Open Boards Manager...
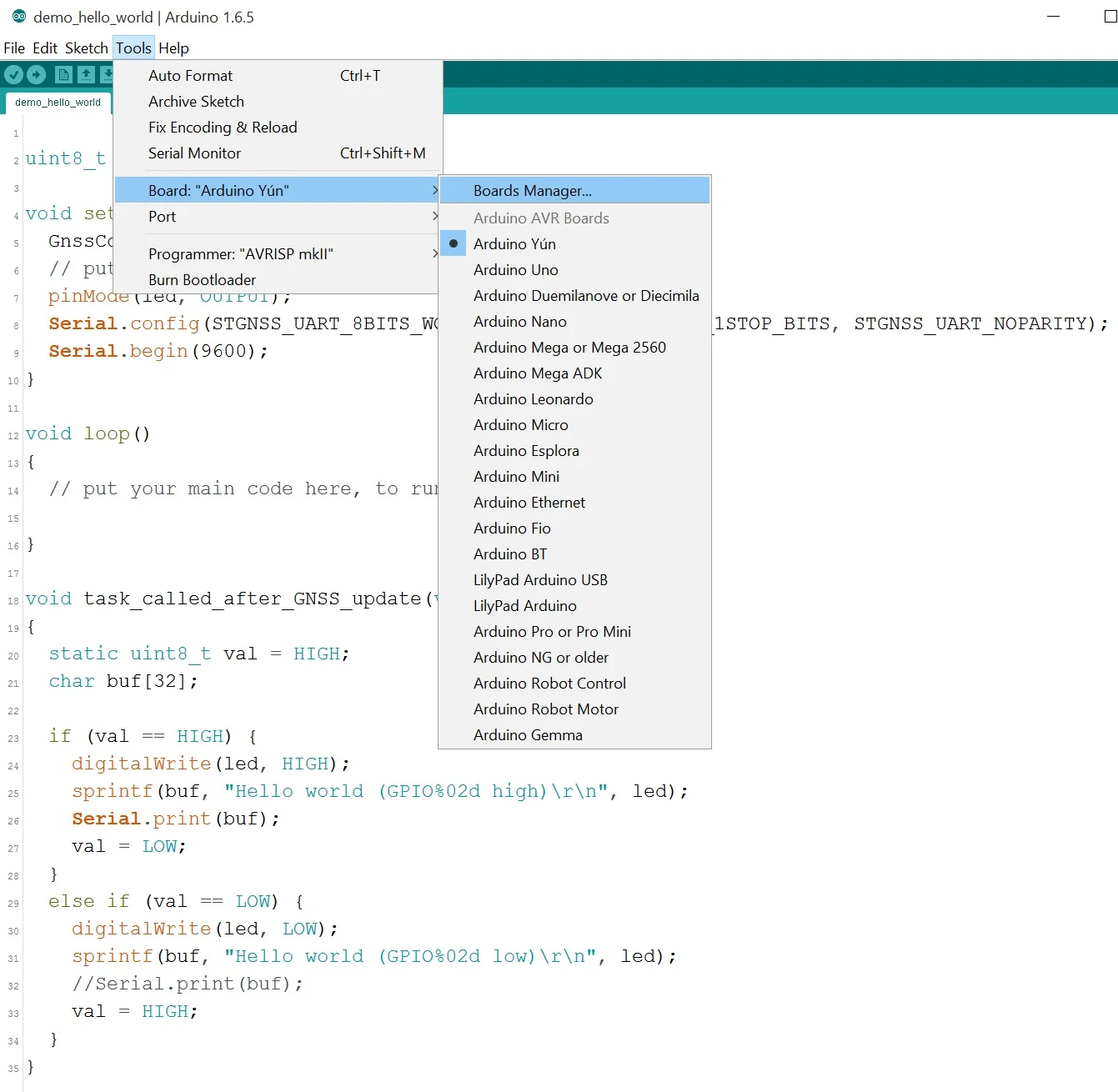 pos(575,191)
